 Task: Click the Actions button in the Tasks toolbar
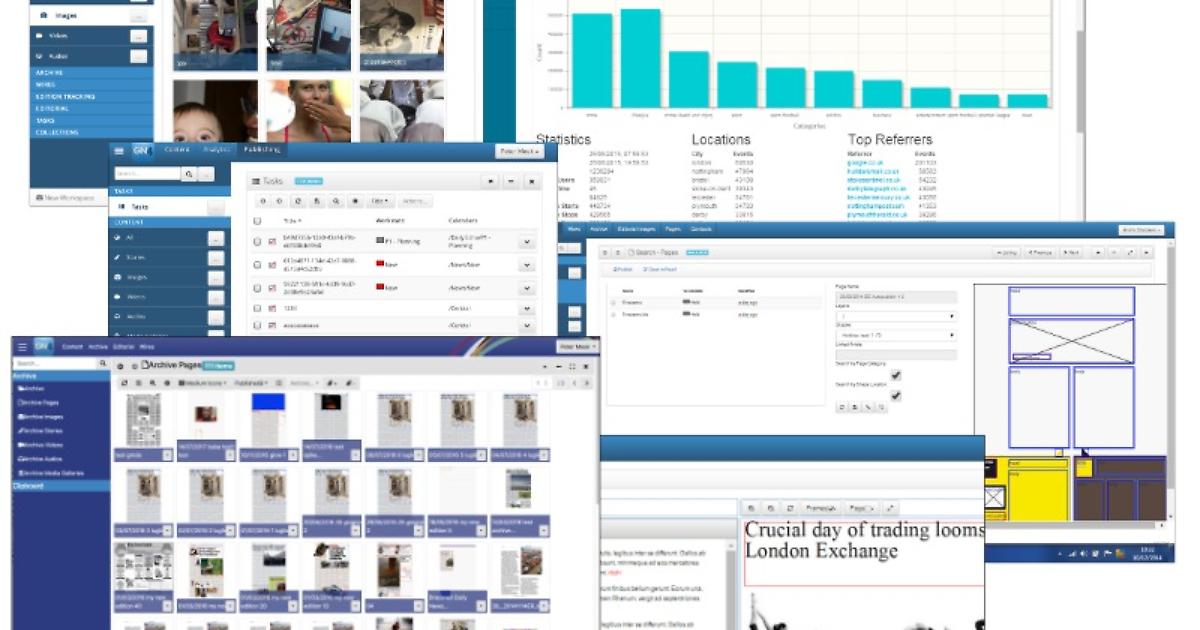(416, 201)
